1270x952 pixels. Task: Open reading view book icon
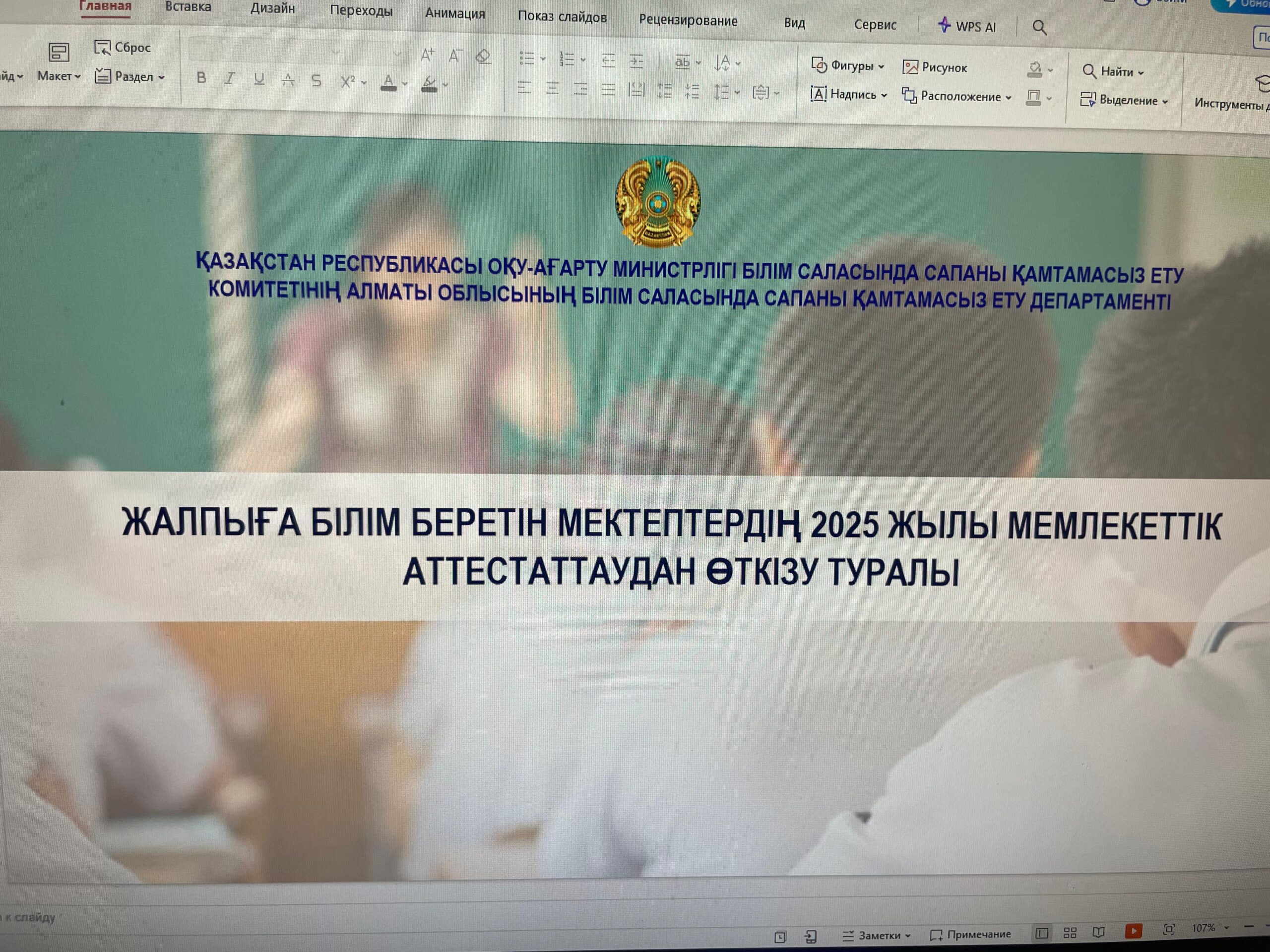pos(1098,932)
